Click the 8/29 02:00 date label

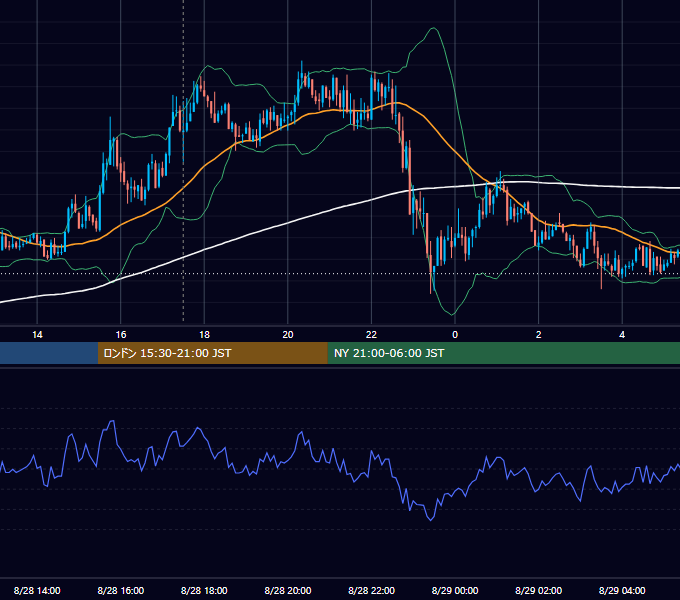(x=539, y=590)
